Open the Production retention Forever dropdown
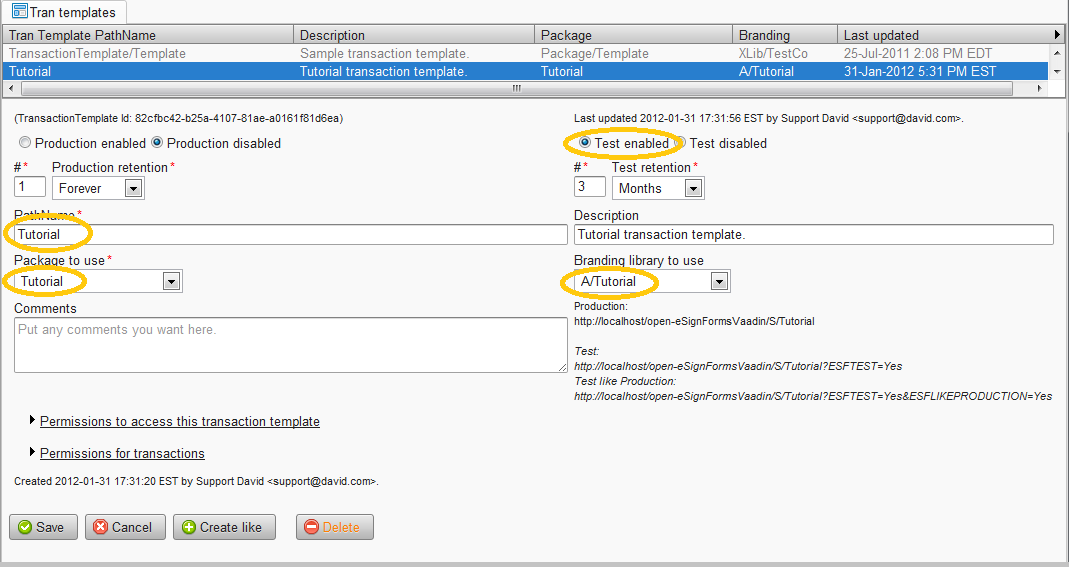Viewport: 1069px width, 567px height. click(133, 188)
